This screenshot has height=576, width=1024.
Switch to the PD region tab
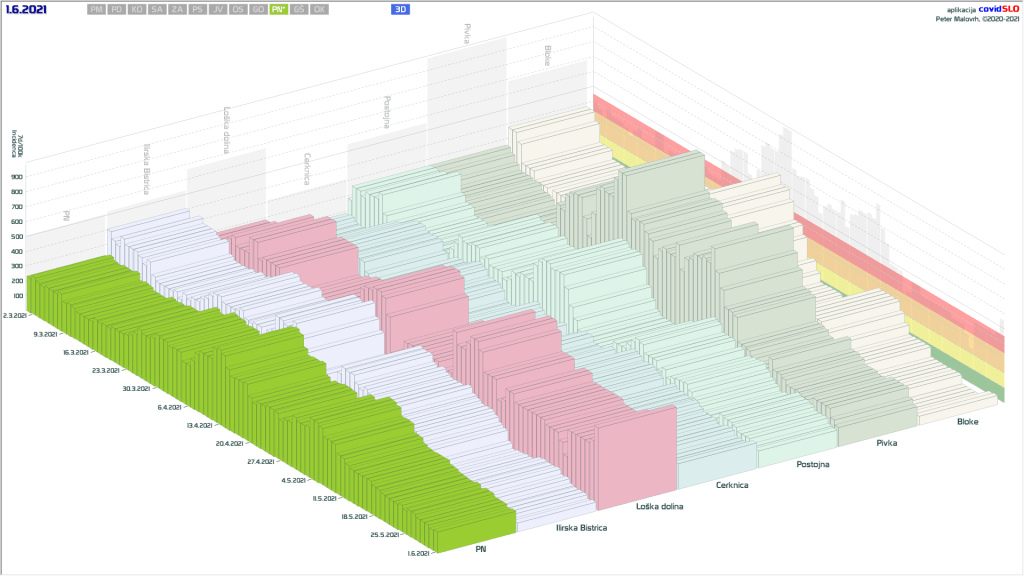(117, 9)
